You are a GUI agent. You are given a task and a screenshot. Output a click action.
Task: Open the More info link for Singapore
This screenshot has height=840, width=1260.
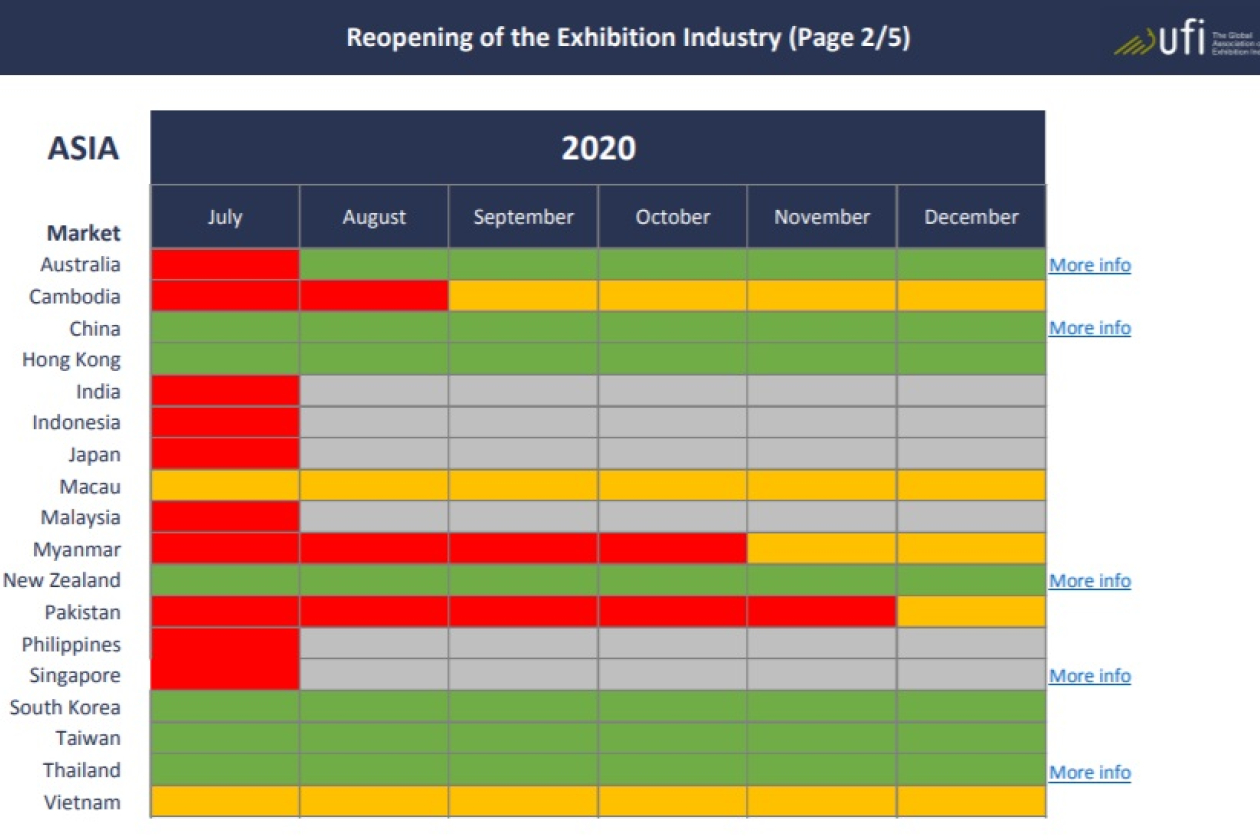coord(1089,676)
